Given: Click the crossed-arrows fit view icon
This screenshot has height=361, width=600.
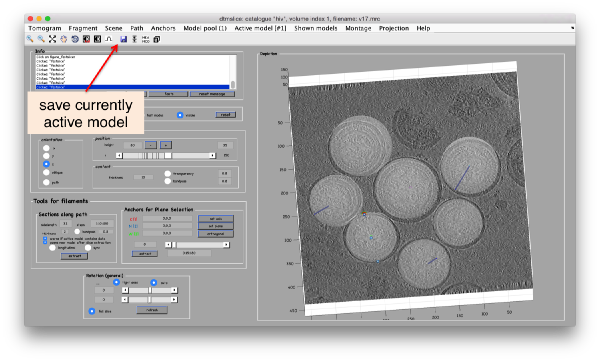Looking at the screenshot, I should coord(52,39).
